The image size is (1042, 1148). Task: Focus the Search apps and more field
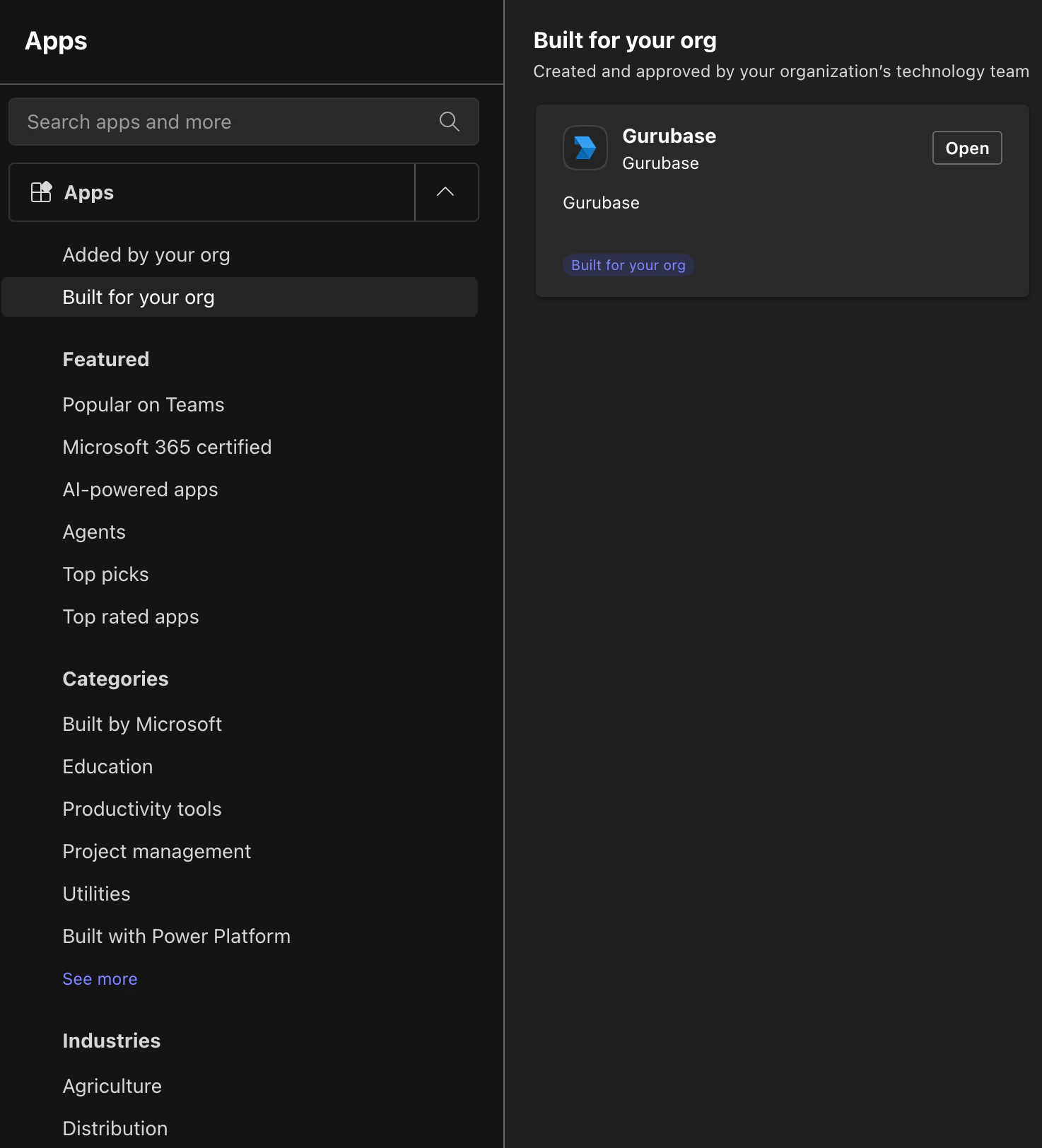(244, 122)
